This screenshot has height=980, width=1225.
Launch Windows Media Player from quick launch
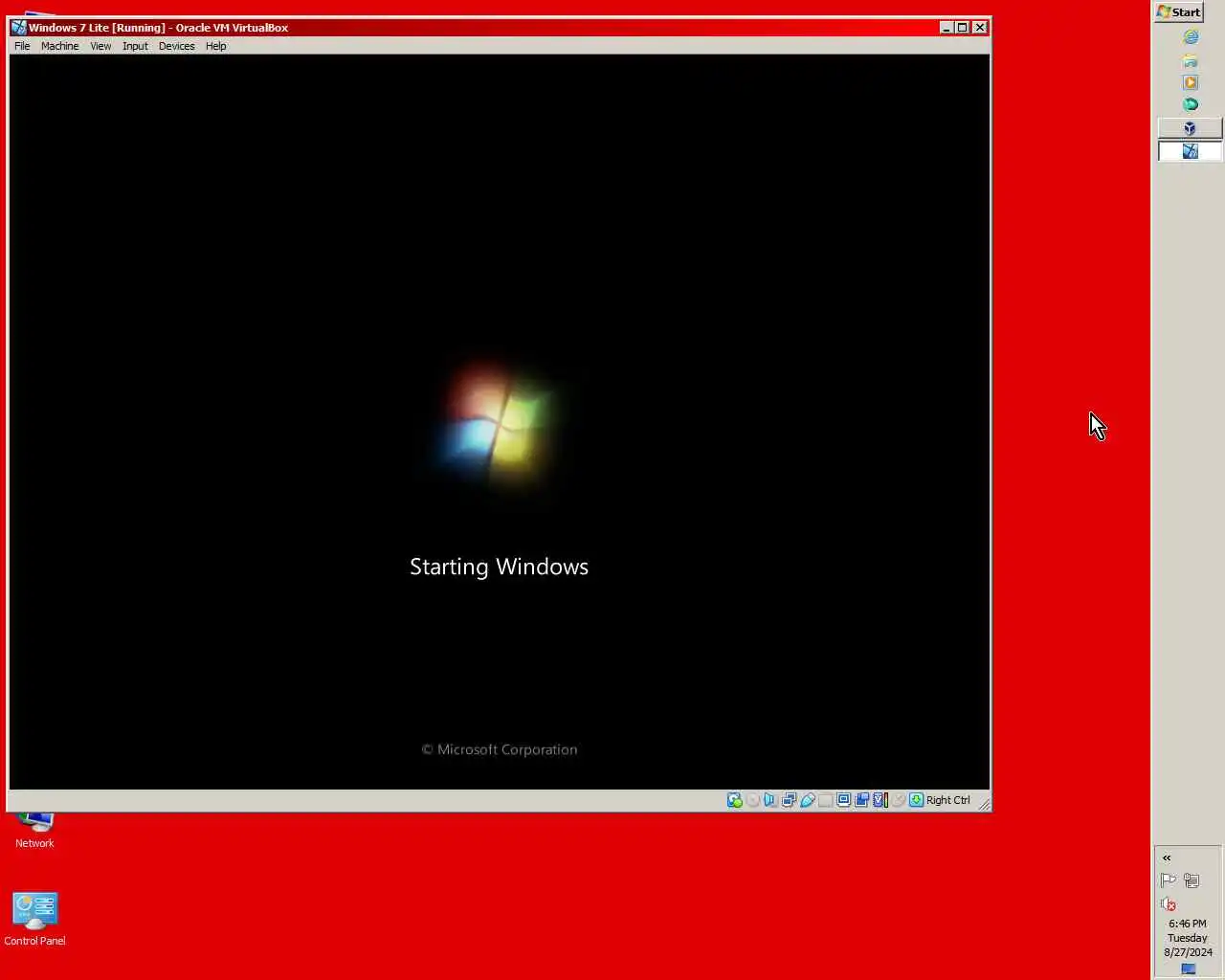pyautogui.click(x=1191, y=82)
